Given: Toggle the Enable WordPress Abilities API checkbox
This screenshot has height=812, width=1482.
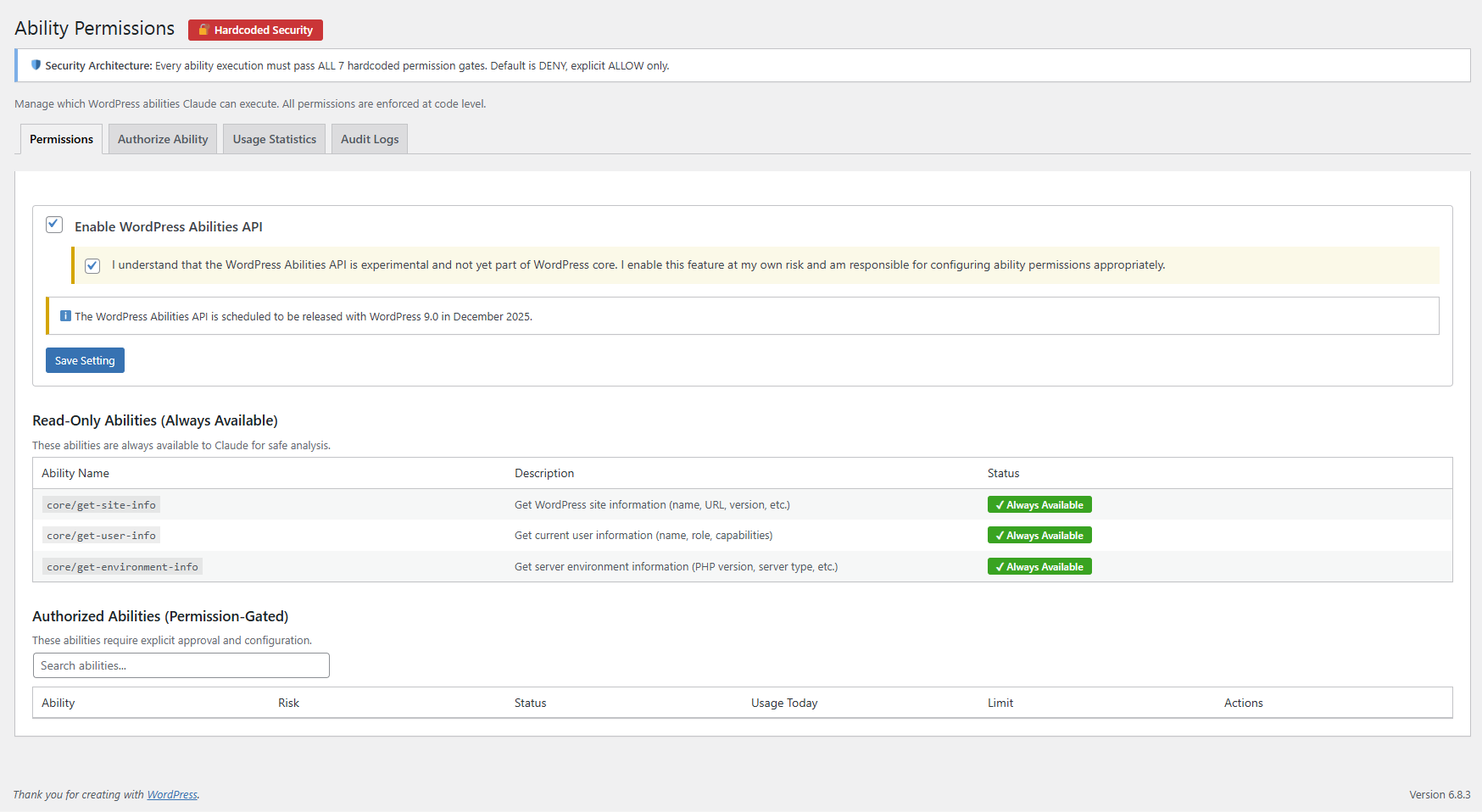Looking at the screenshot, I should click(x=54, y=225).
